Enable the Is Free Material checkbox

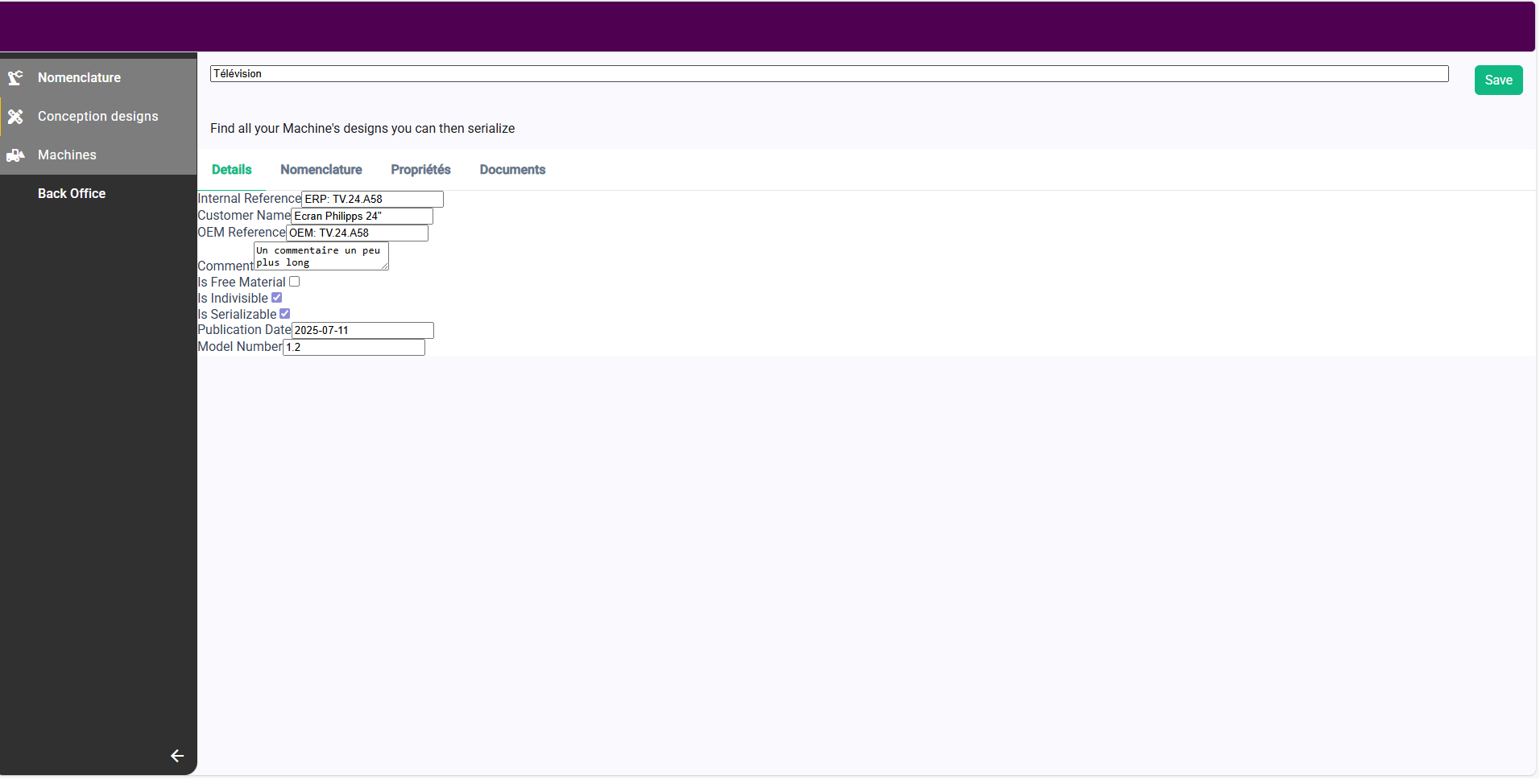(295, 282)
